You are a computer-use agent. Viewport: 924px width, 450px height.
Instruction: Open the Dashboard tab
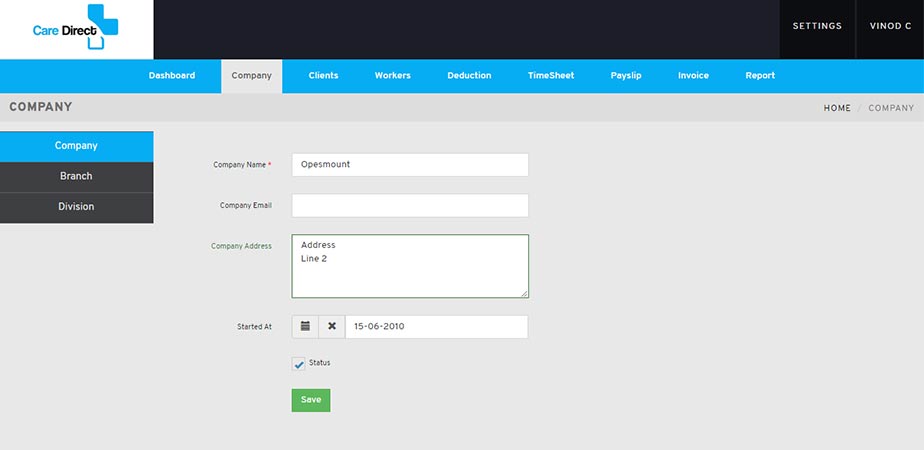pyautogui.click(x=171, y=76)
